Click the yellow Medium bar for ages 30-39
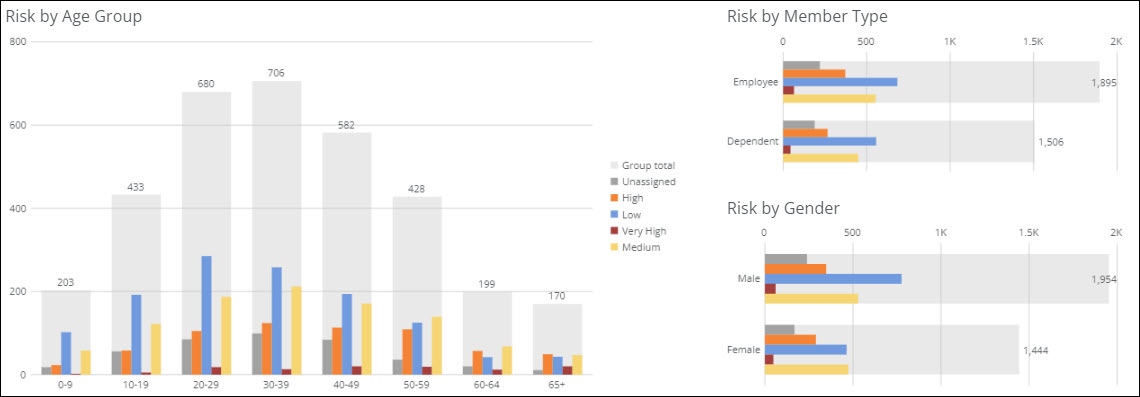The height and width of the screenshot is (397, 1140). coord(297,331)
